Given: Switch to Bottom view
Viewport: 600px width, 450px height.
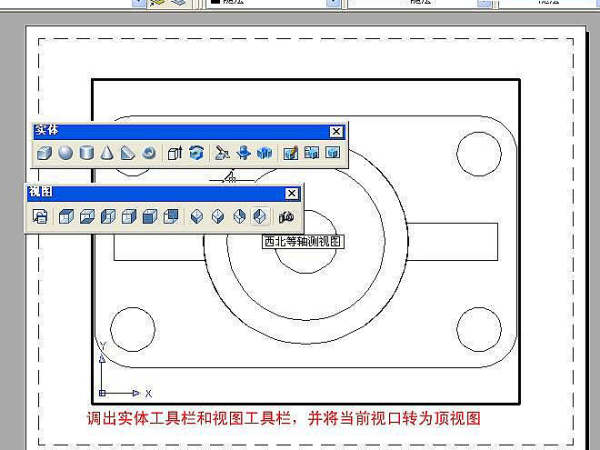Looking at the screenshot, I should pos(87,217).
